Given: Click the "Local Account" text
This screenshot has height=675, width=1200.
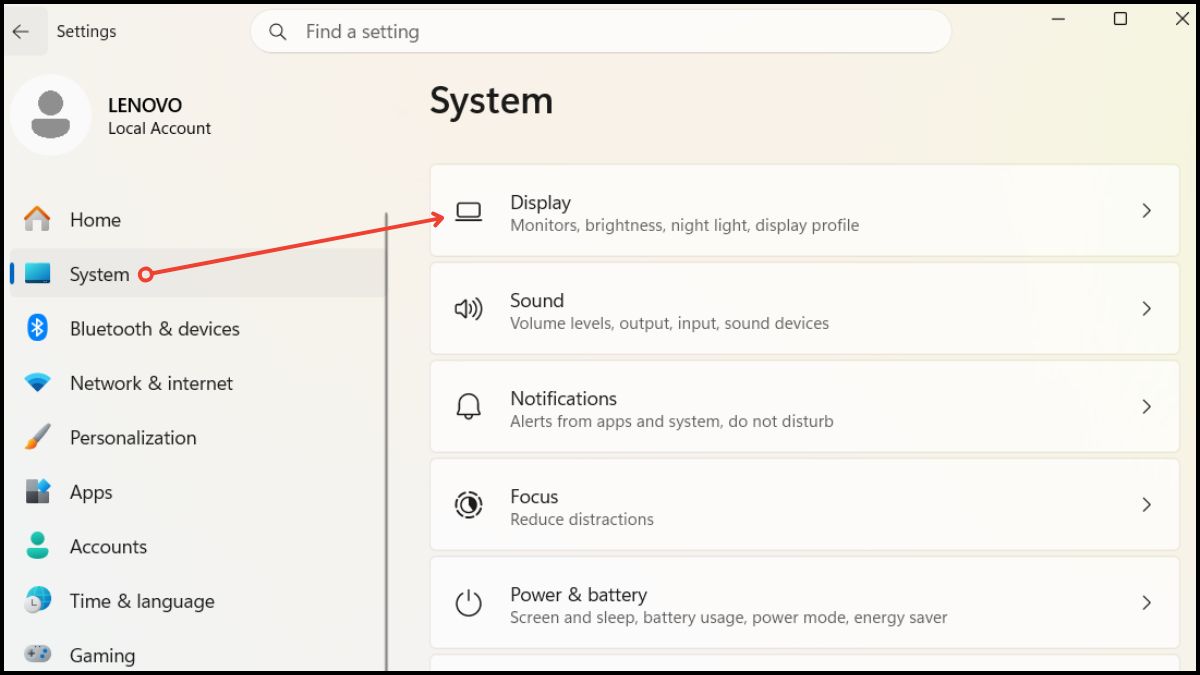Looking at the screenshot, I should pyautogui.click(x=159, y=128).
